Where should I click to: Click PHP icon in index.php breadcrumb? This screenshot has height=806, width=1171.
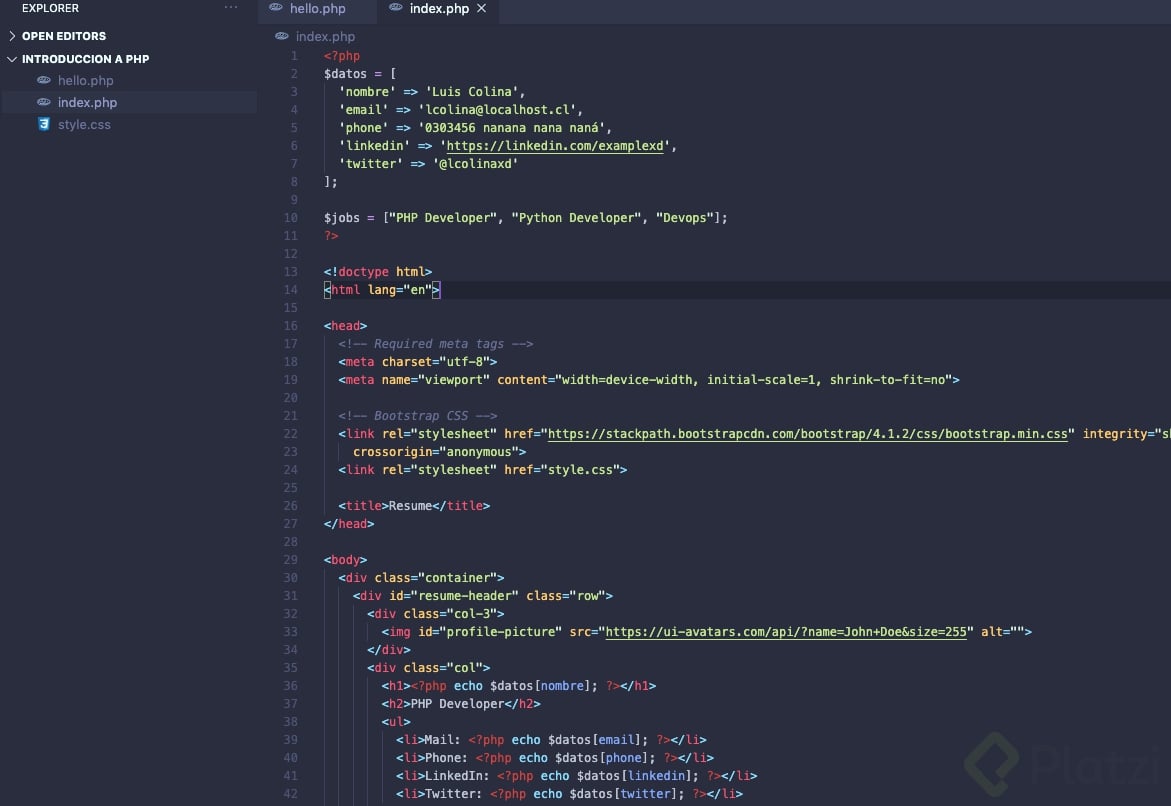pos(282,36)
